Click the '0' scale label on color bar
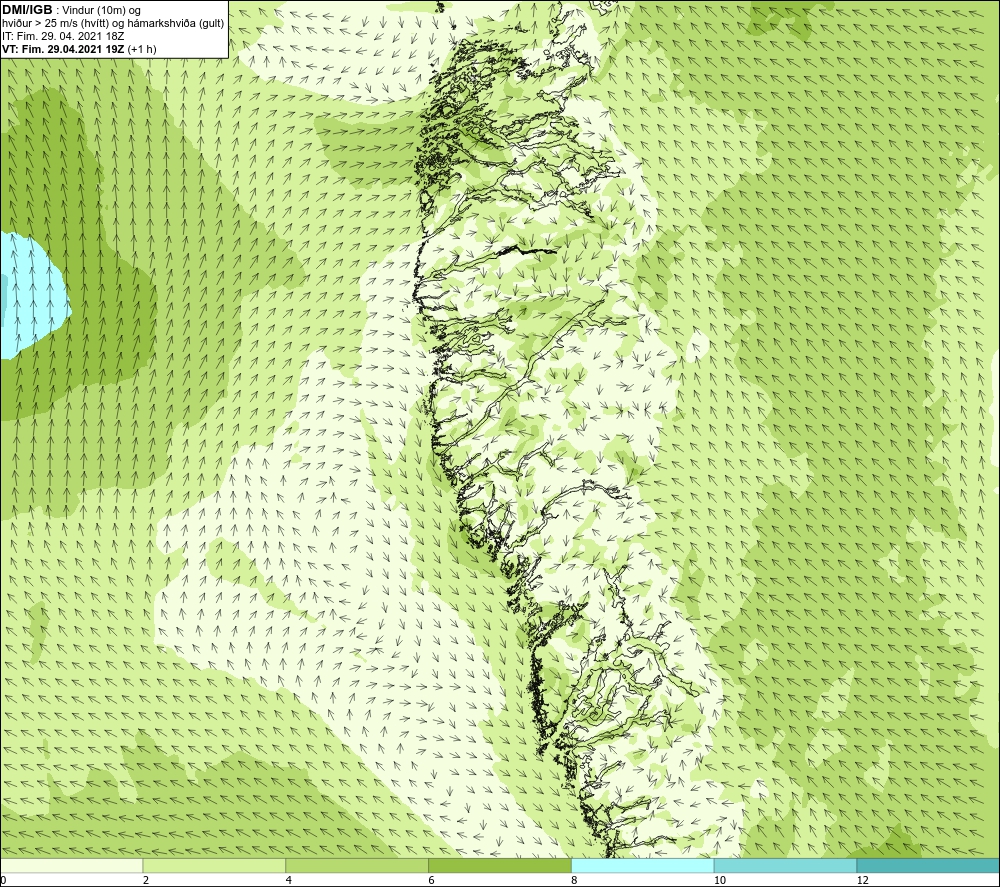Screen dimensions: 1000x887 pyautogui.click(x=4, y=880)
